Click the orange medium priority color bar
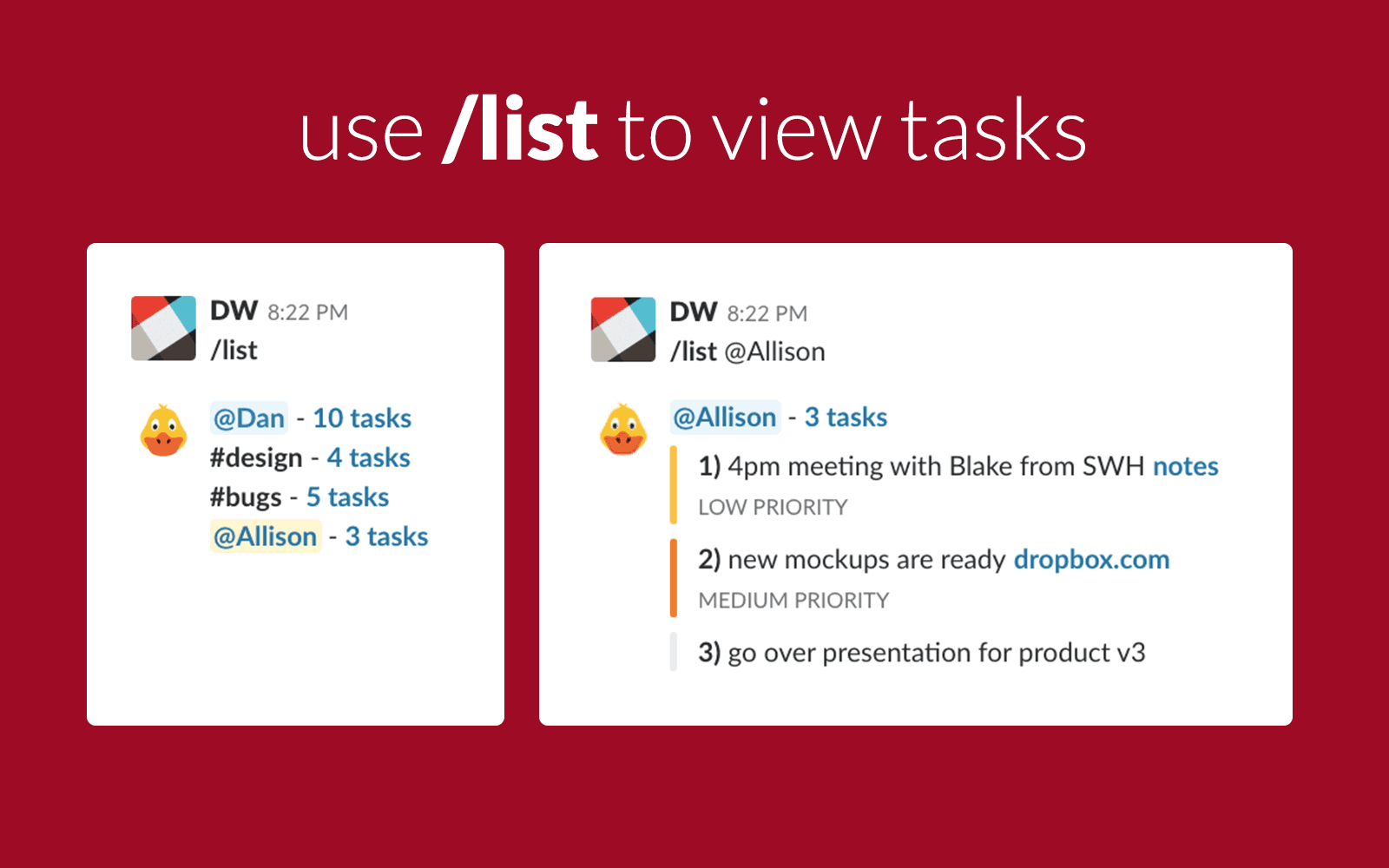The height and width of the screenshot is (868, 1389). click(674, 578)
